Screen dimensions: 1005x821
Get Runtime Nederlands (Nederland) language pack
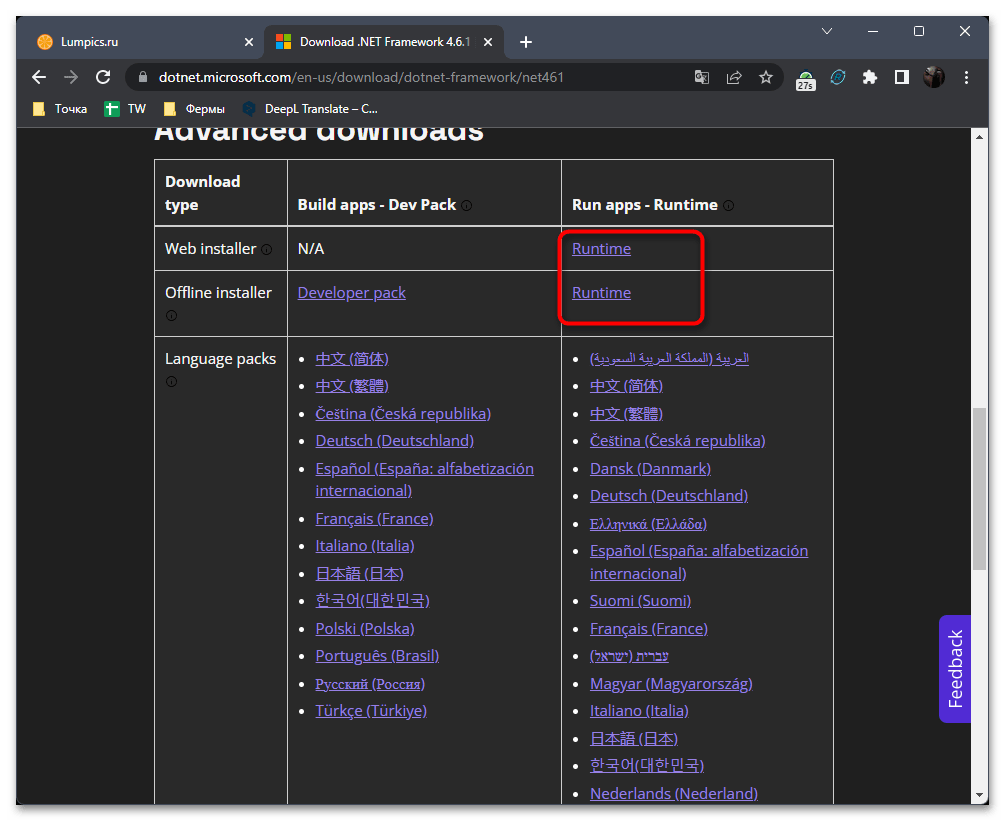pos(674,794)
